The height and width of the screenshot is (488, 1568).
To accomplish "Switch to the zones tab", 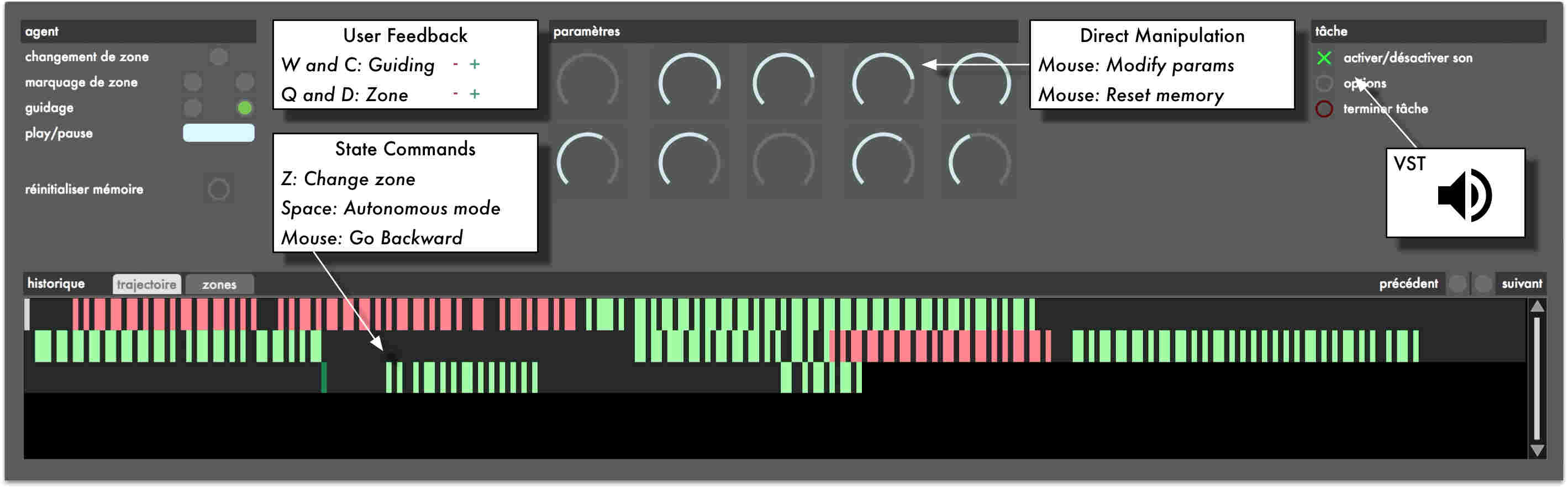I will [x=219, y=285].
